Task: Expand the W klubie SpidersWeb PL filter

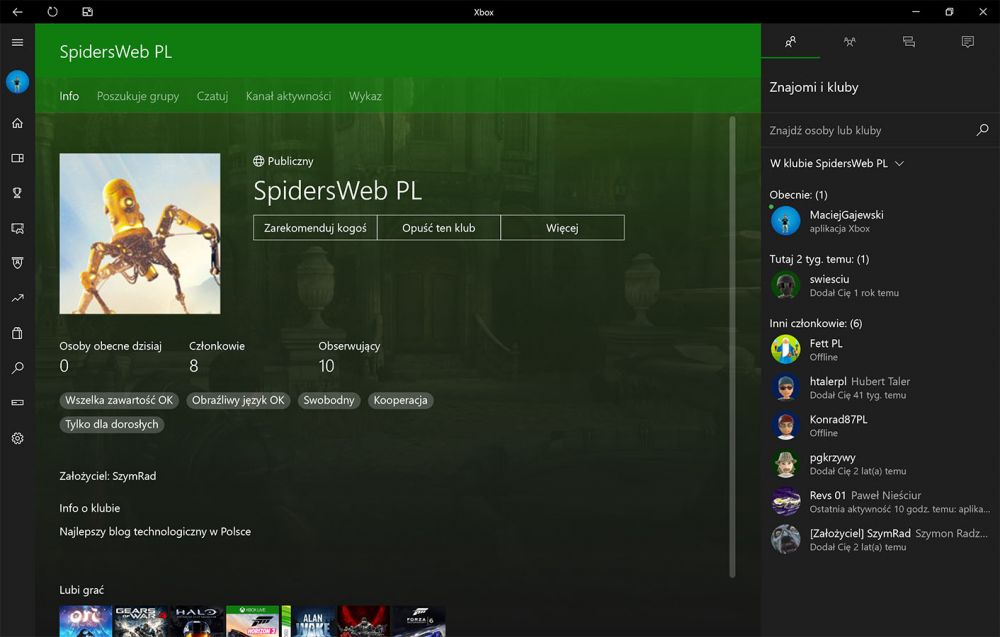Action: click(837, 163)
